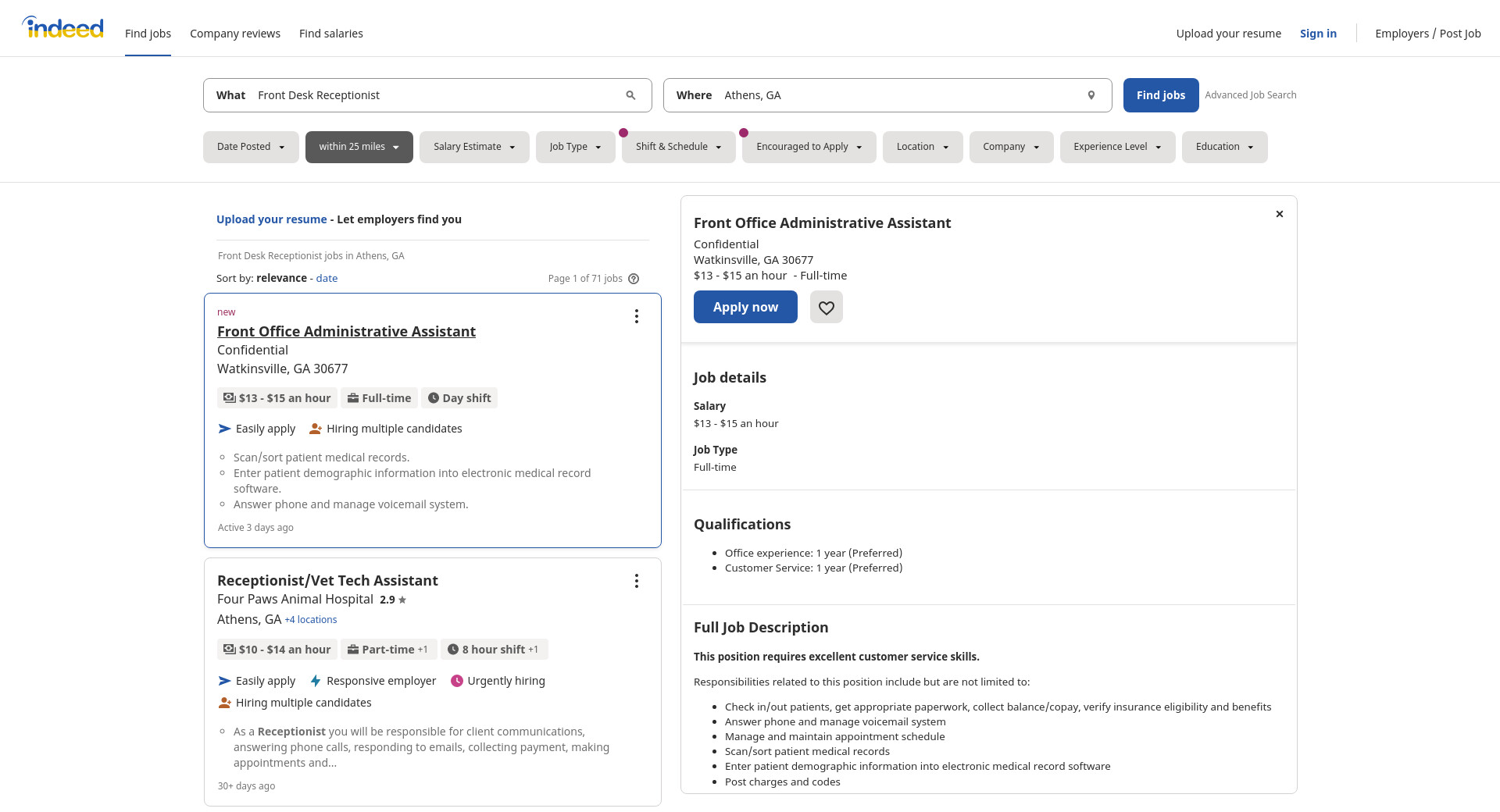This screenshot has width=1500, height=812.
Task: Close the job details panel
Action: 1279,214
